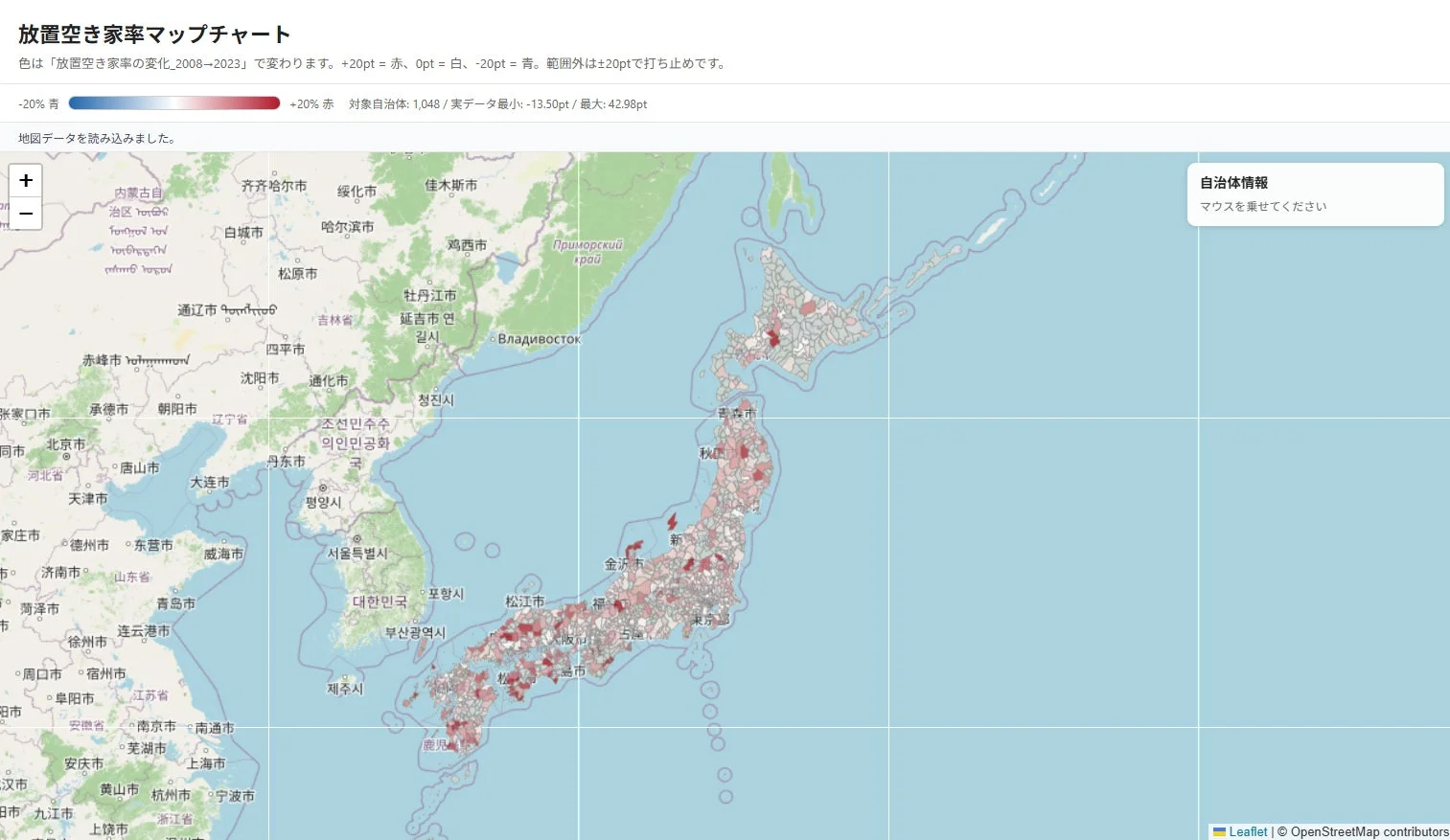1450x840 pixels.
Task: Click the 大连市 label on the map
Action: [x=210, y=482]
